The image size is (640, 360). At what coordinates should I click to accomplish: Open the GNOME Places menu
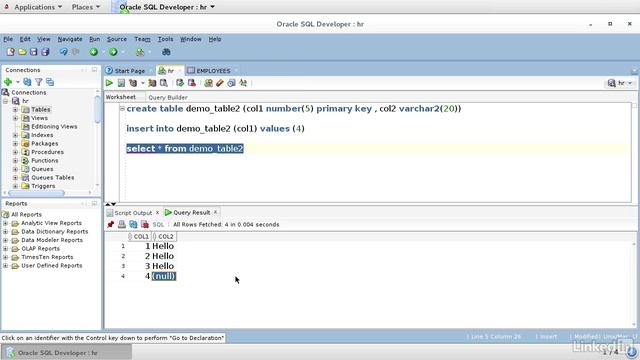pos(86,7)
